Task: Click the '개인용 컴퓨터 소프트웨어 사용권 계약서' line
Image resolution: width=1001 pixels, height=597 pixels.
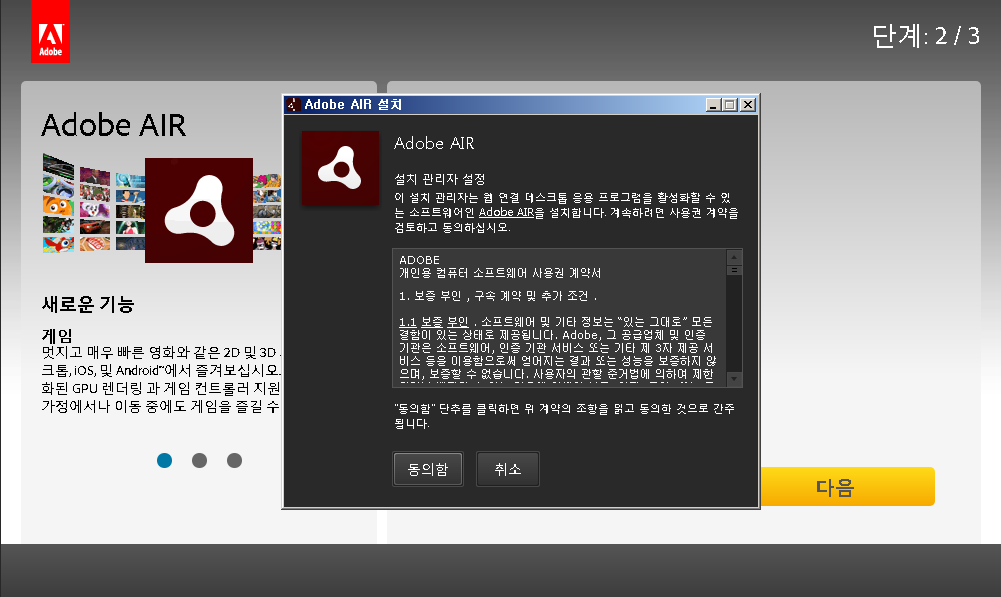Action: (x=500, y=273)
